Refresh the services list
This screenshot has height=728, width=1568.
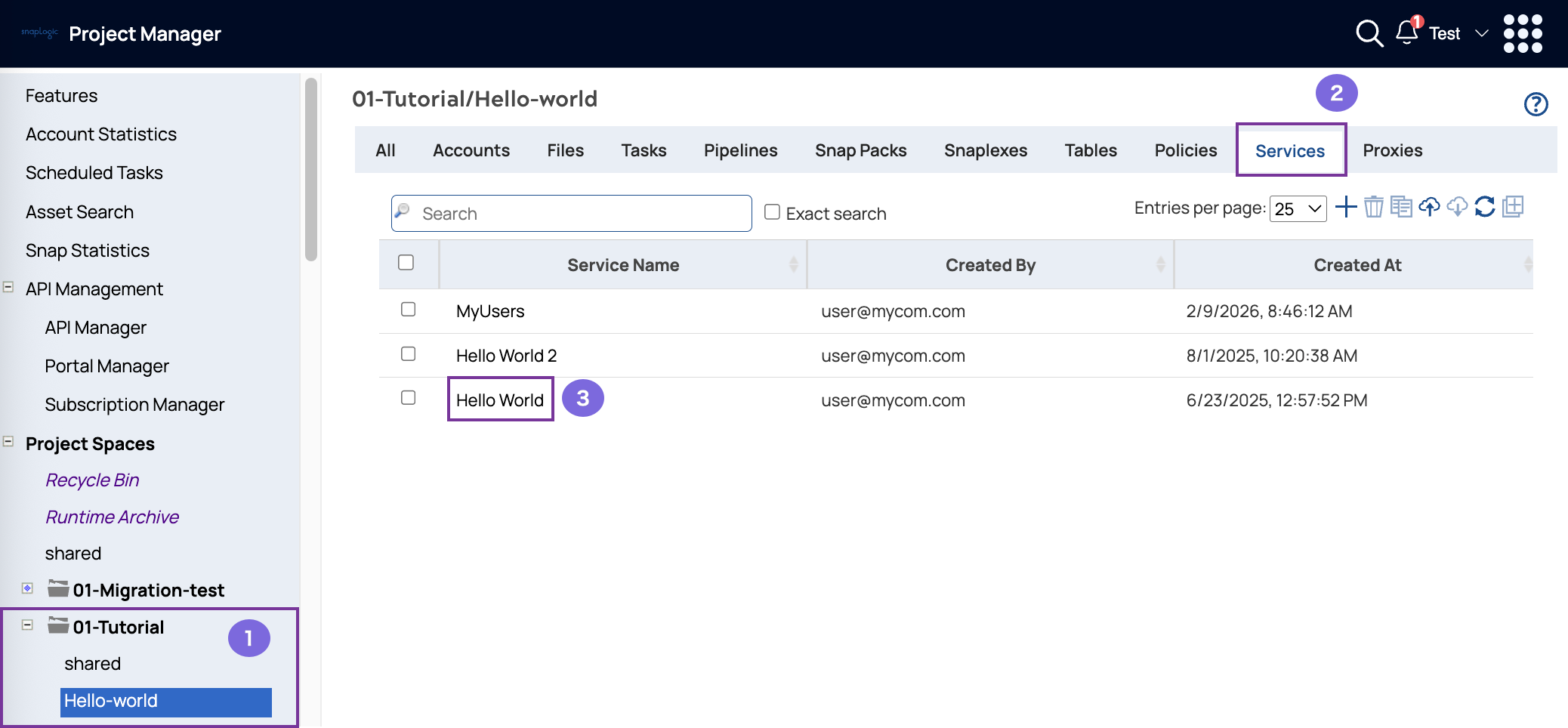1485,206
